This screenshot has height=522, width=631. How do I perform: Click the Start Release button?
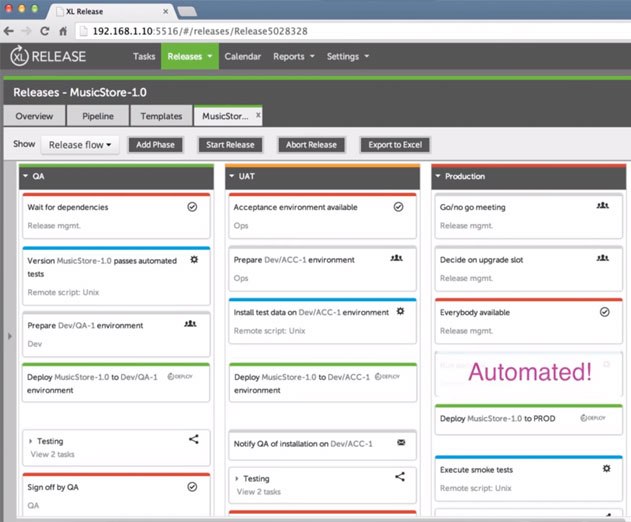tap(230, 145)
